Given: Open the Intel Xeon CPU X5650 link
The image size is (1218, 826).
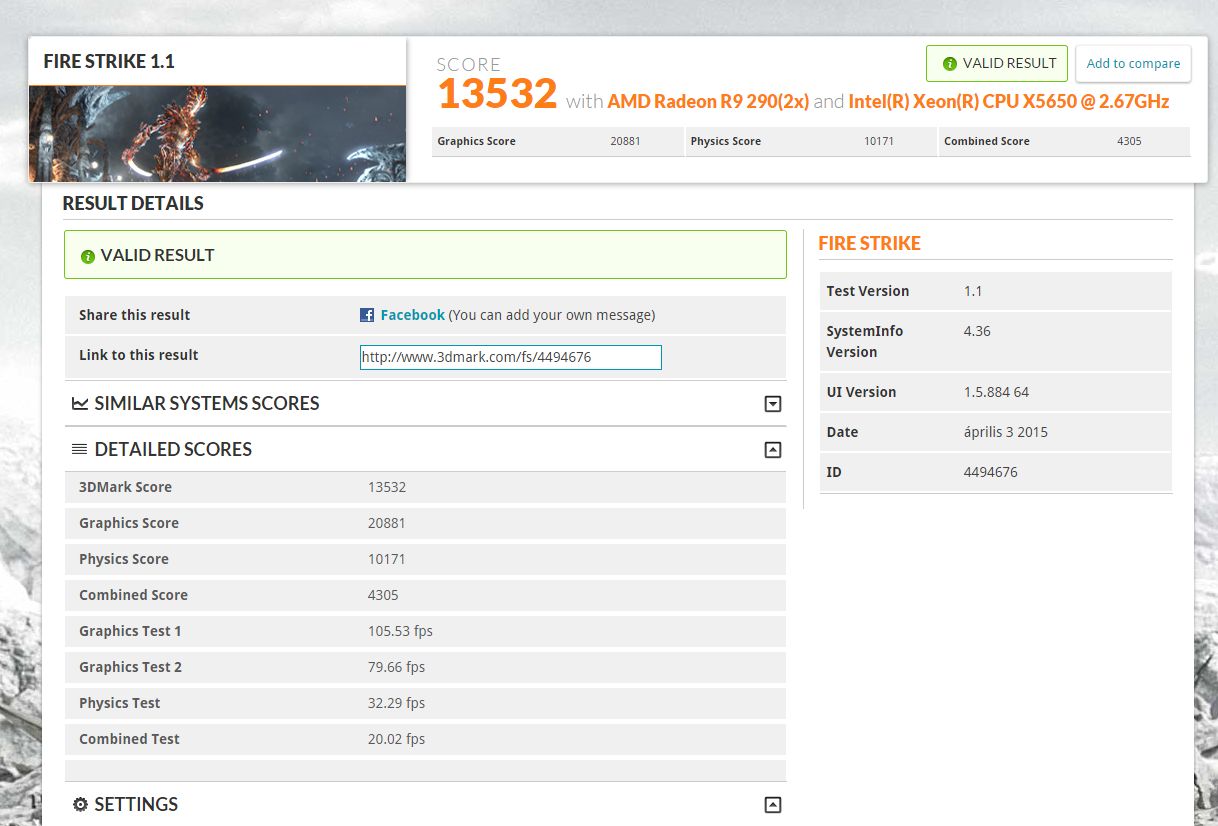Looking at the screenshot, I should [1009, 101].
